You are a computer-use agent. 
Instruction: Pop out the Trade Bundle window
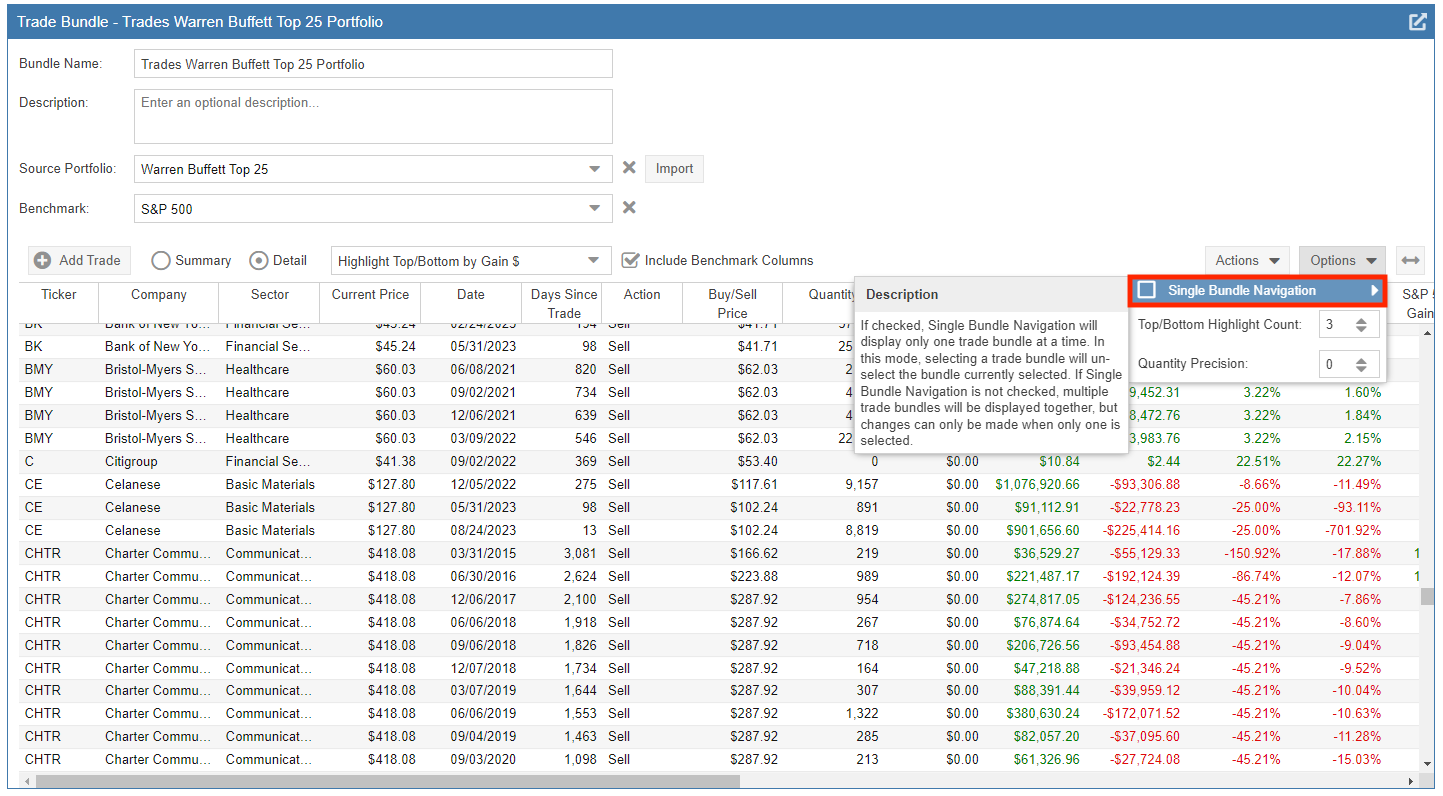click(x=1417, y=21)
